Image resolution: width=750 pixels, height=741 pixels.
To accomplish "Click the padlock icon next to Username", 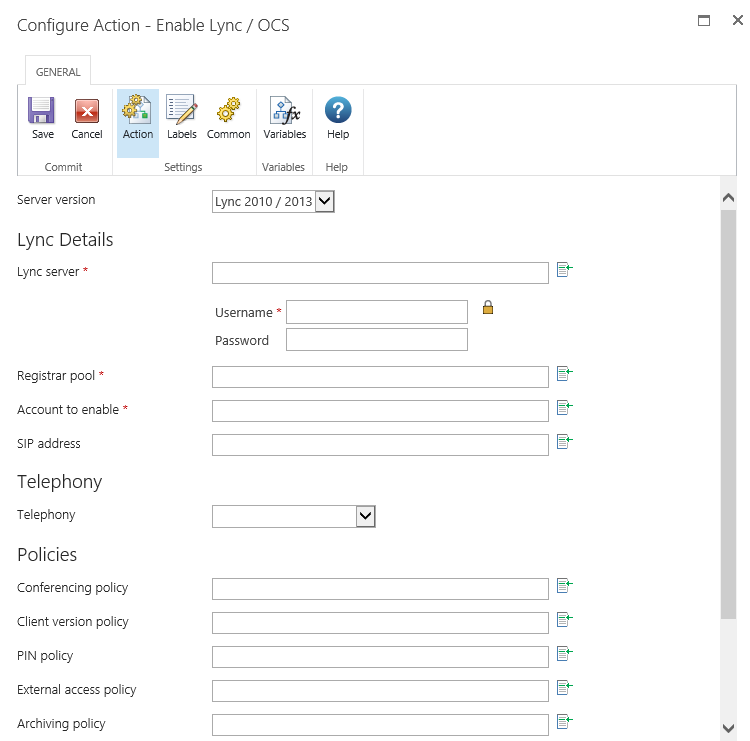I will [x=488, y=308].
